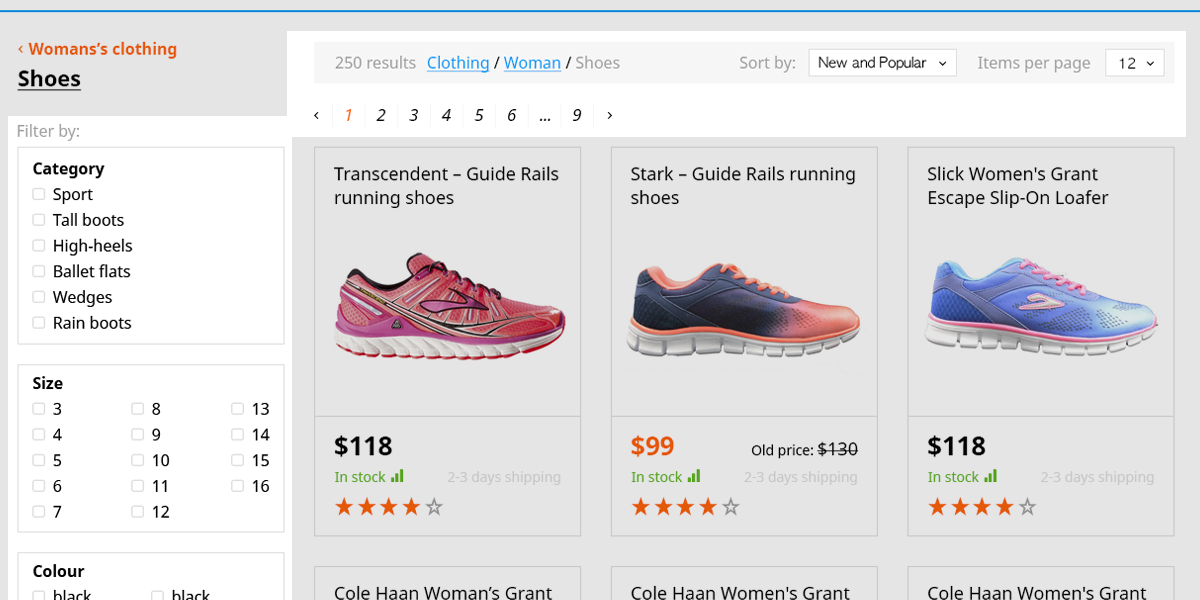1200x600 pixels.
Task: Open Slick Women's Grant Escape Slip-On Loafer title
Action: pyautogui.click(x=1018, y=186)
